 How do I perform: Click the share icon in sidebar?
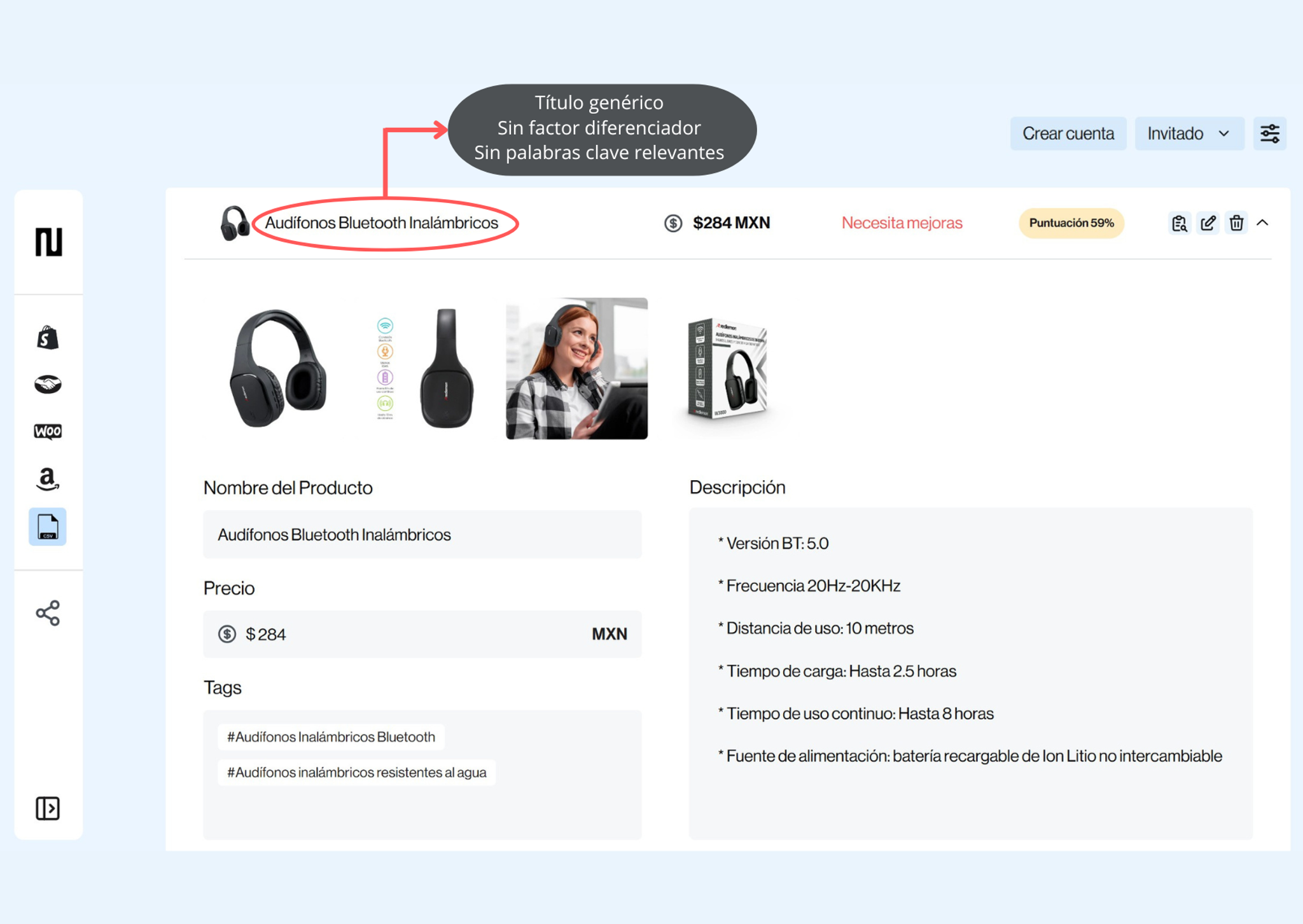point(48,613)
